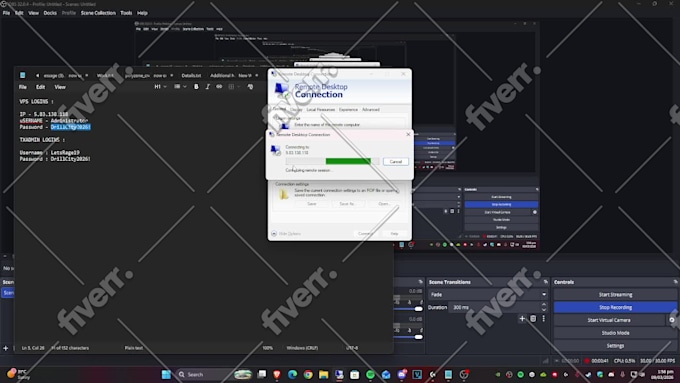Screen dimensions: 680x383
Task: Open Remote Desktop from the taskbar
Action: [x=339, y=374]
